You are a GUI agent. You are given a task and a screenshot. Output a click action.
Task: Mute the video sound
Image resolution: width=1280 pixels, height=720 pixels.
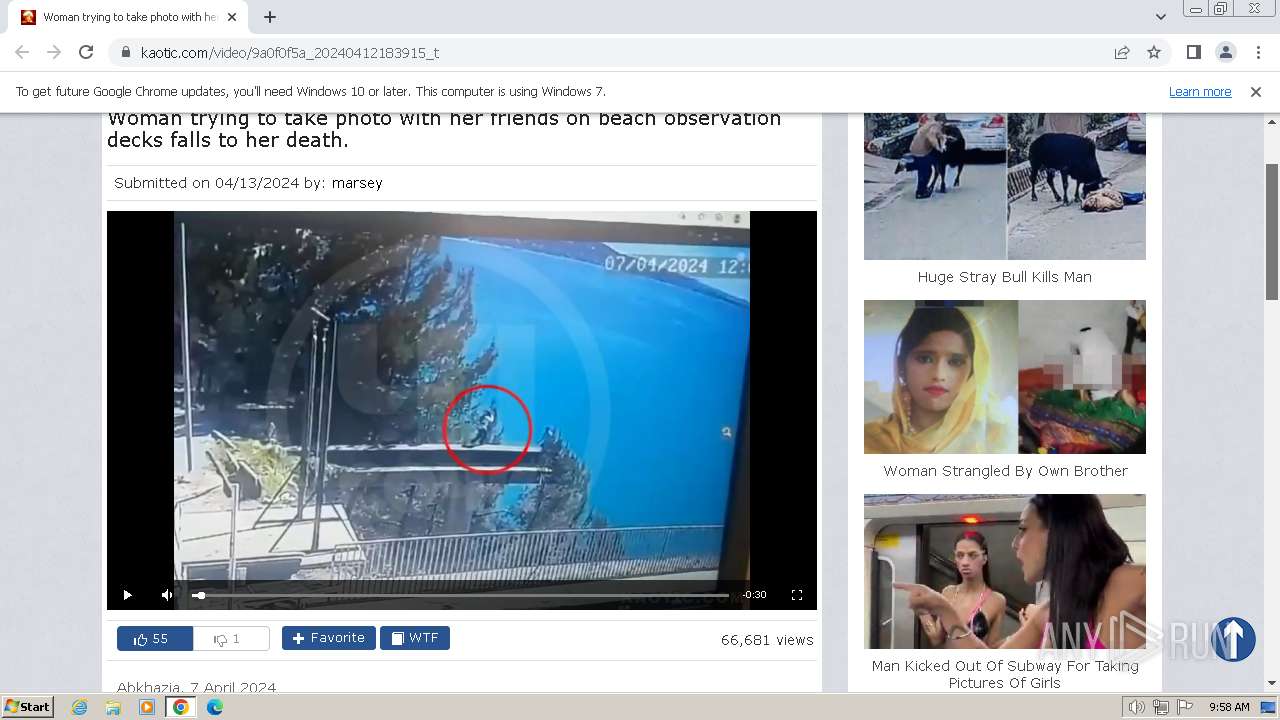167,595
